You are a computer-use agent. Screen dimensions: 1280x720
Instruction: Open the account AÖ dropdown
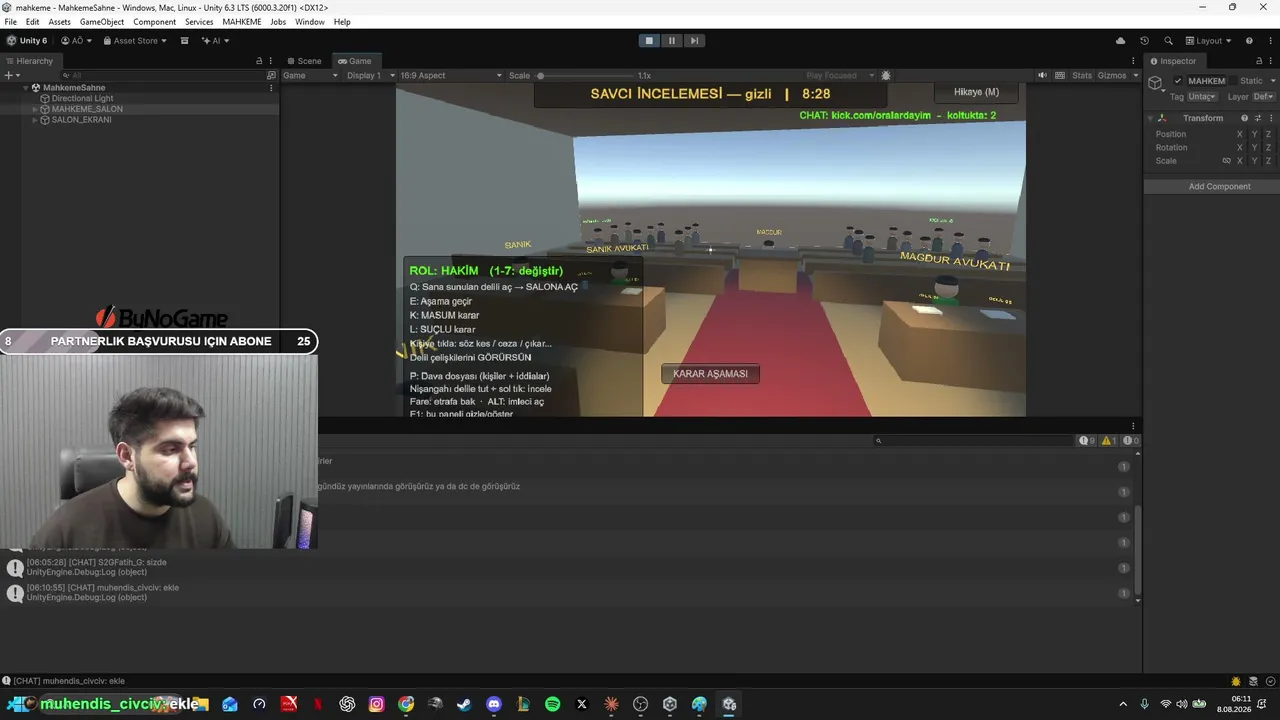77,41
